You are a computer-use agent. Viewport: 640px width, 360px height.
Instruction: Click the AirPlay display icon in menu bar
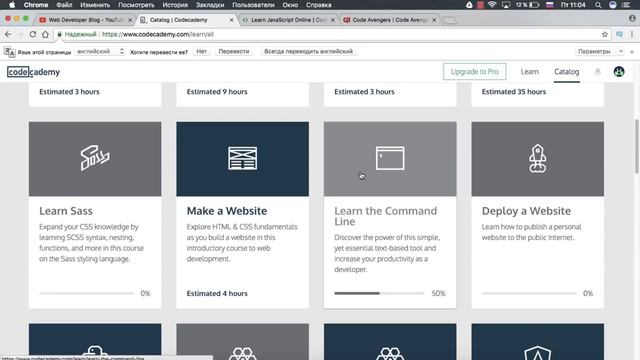506,5
